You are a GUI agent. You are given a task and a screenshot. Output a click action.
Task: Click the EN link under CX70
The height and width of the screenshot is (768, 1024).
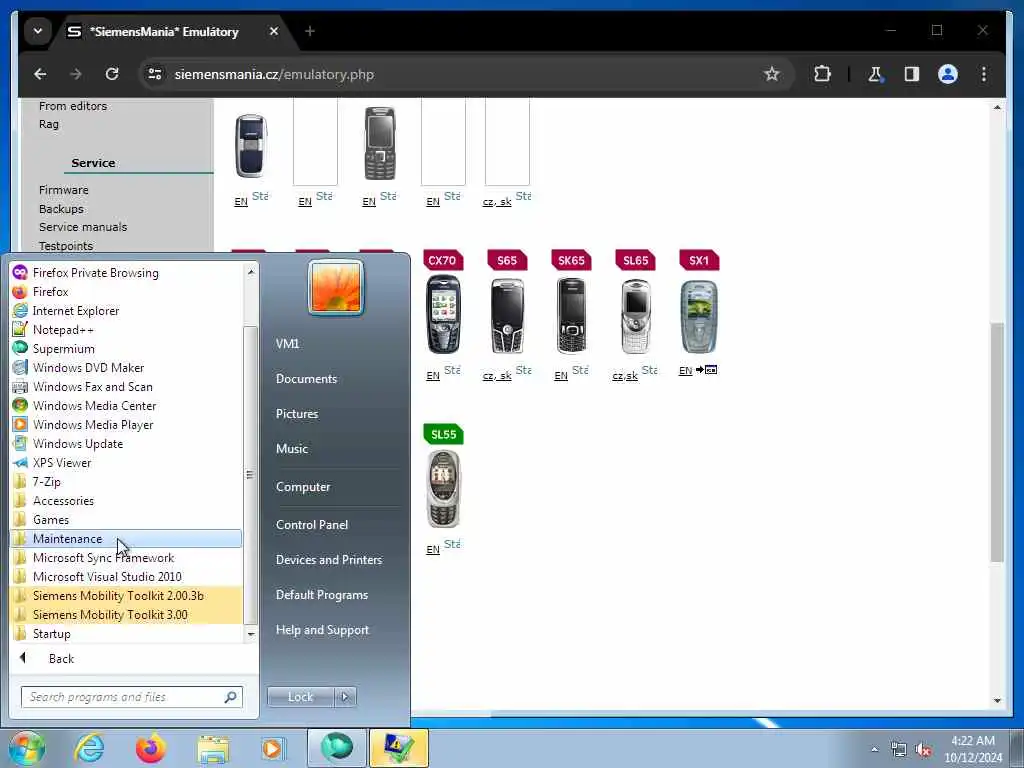click(433, 376)
